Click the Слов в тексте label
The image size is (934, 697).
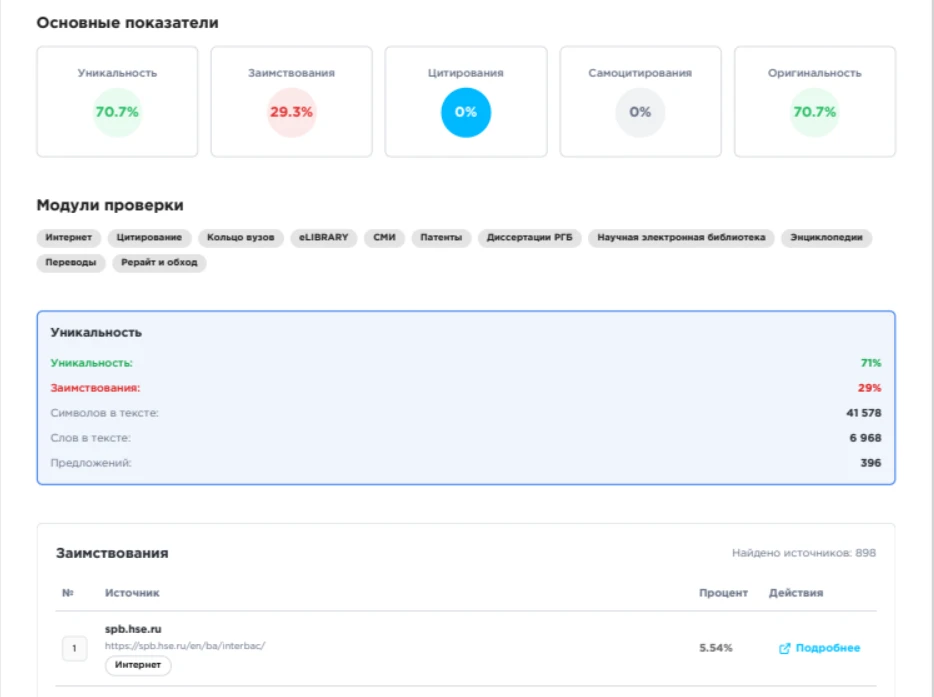pos(91,438)
